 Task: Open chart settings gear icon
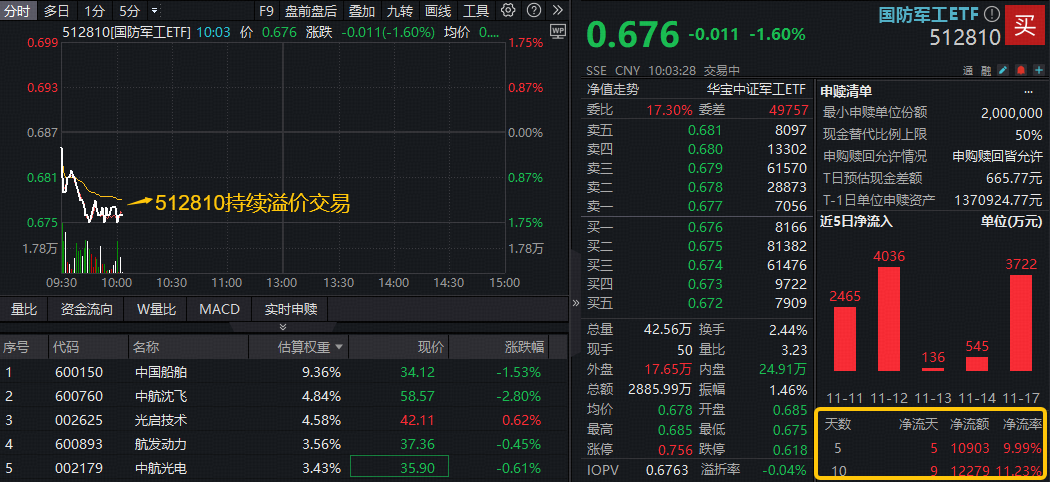[x=508, y=11]
